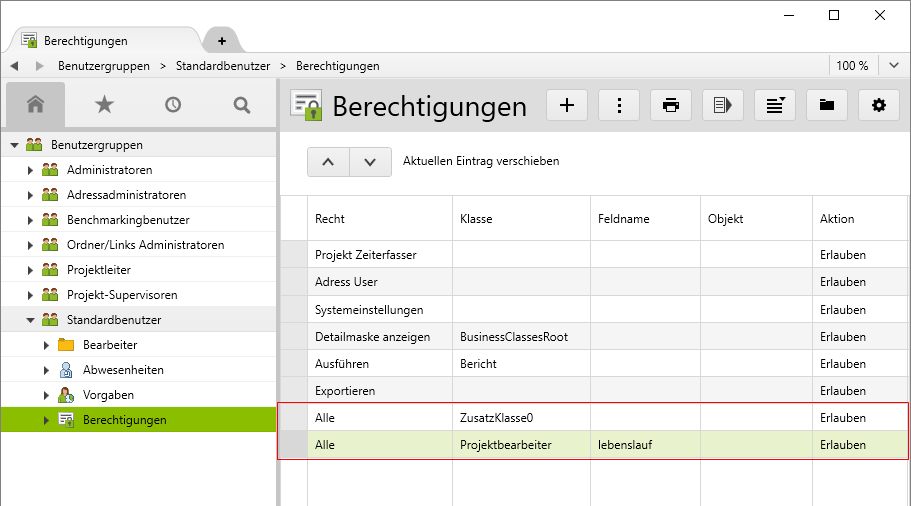Open the history clock tab

tap(173, 104)
